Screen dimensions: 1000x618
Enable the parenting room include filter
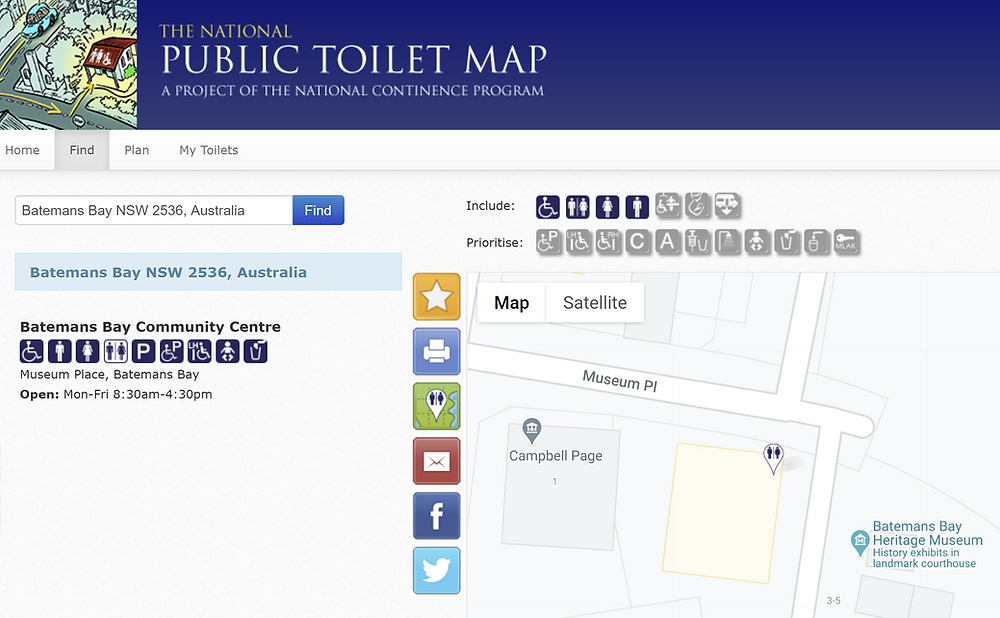(698, 205)
